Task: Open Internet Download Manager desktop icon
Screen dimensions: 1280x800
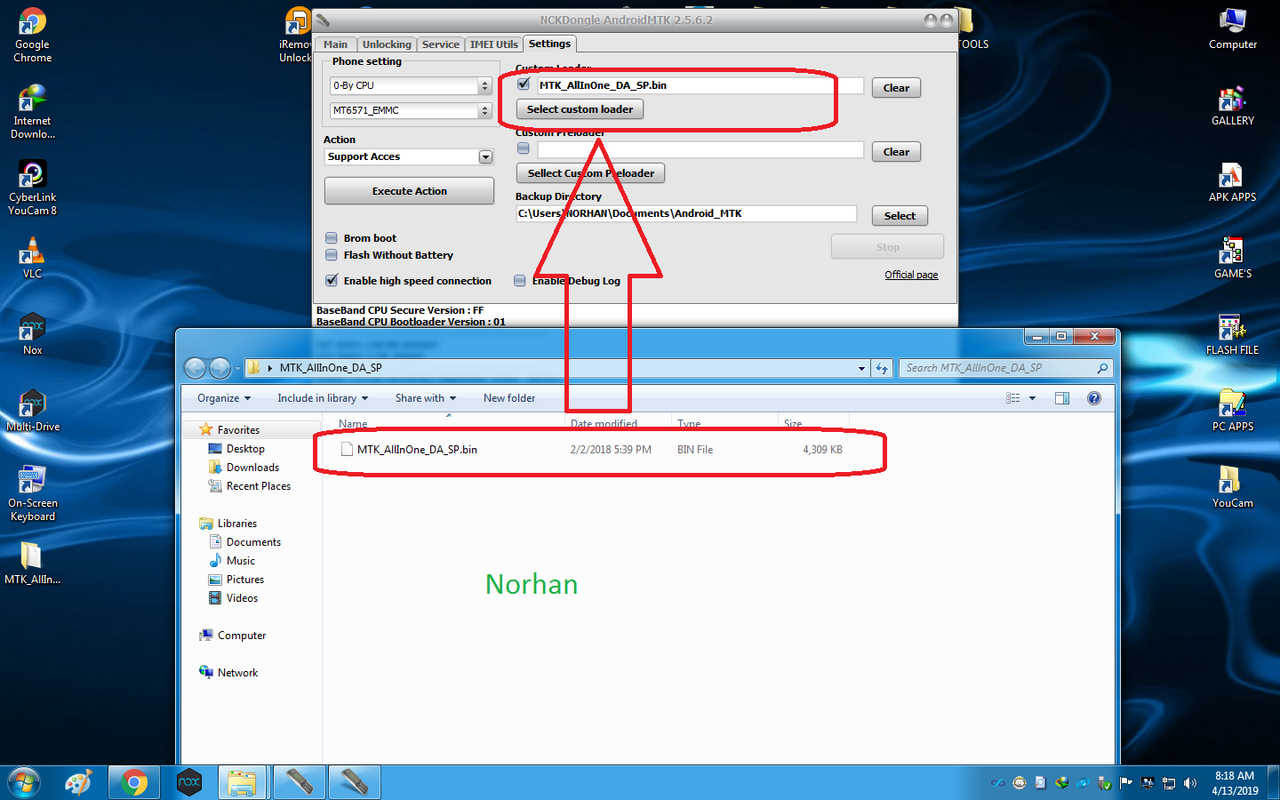Action: tap(32, 110)
